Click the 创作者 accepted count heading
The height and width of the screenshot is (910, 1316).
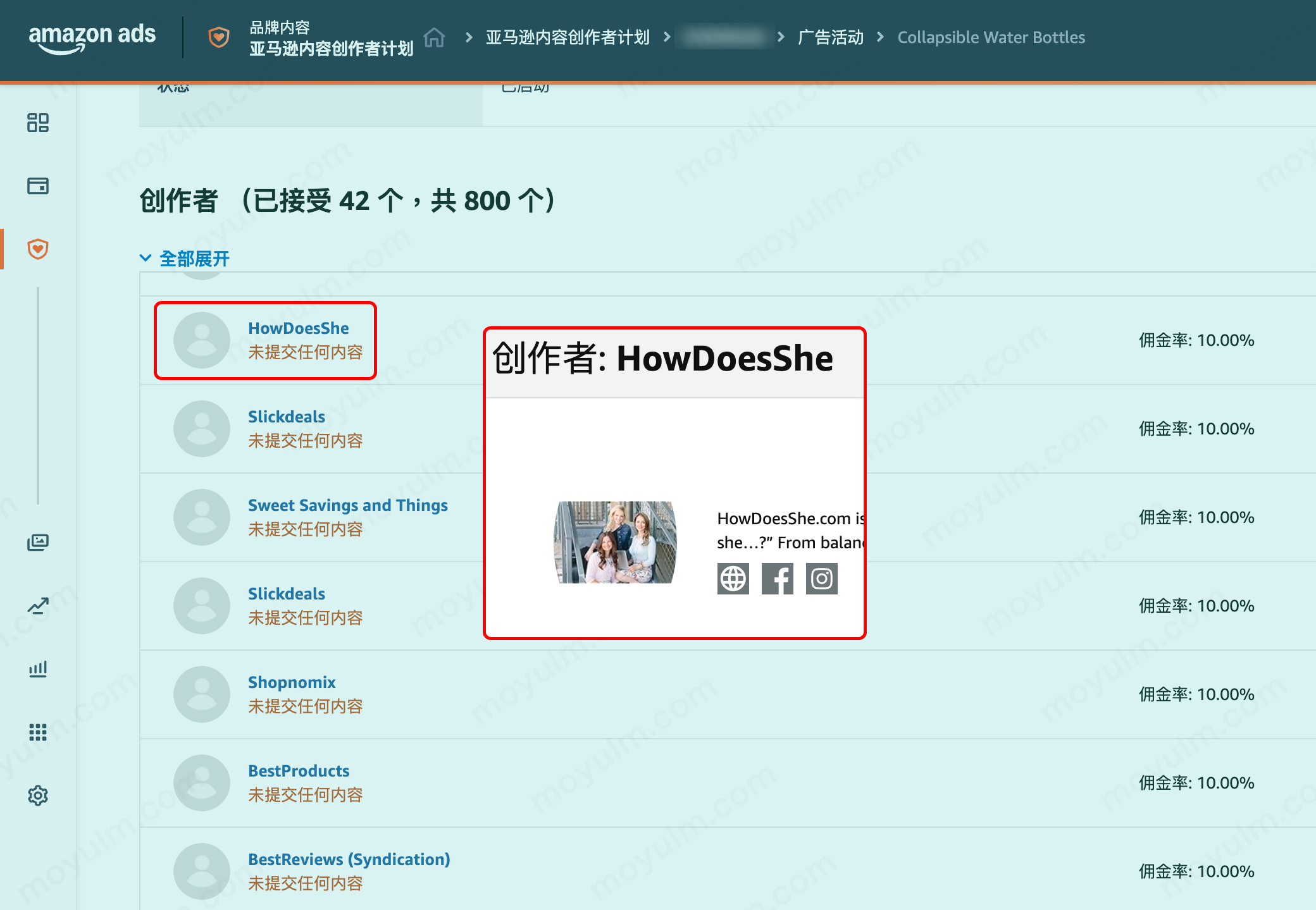click(x=347, y=200)
